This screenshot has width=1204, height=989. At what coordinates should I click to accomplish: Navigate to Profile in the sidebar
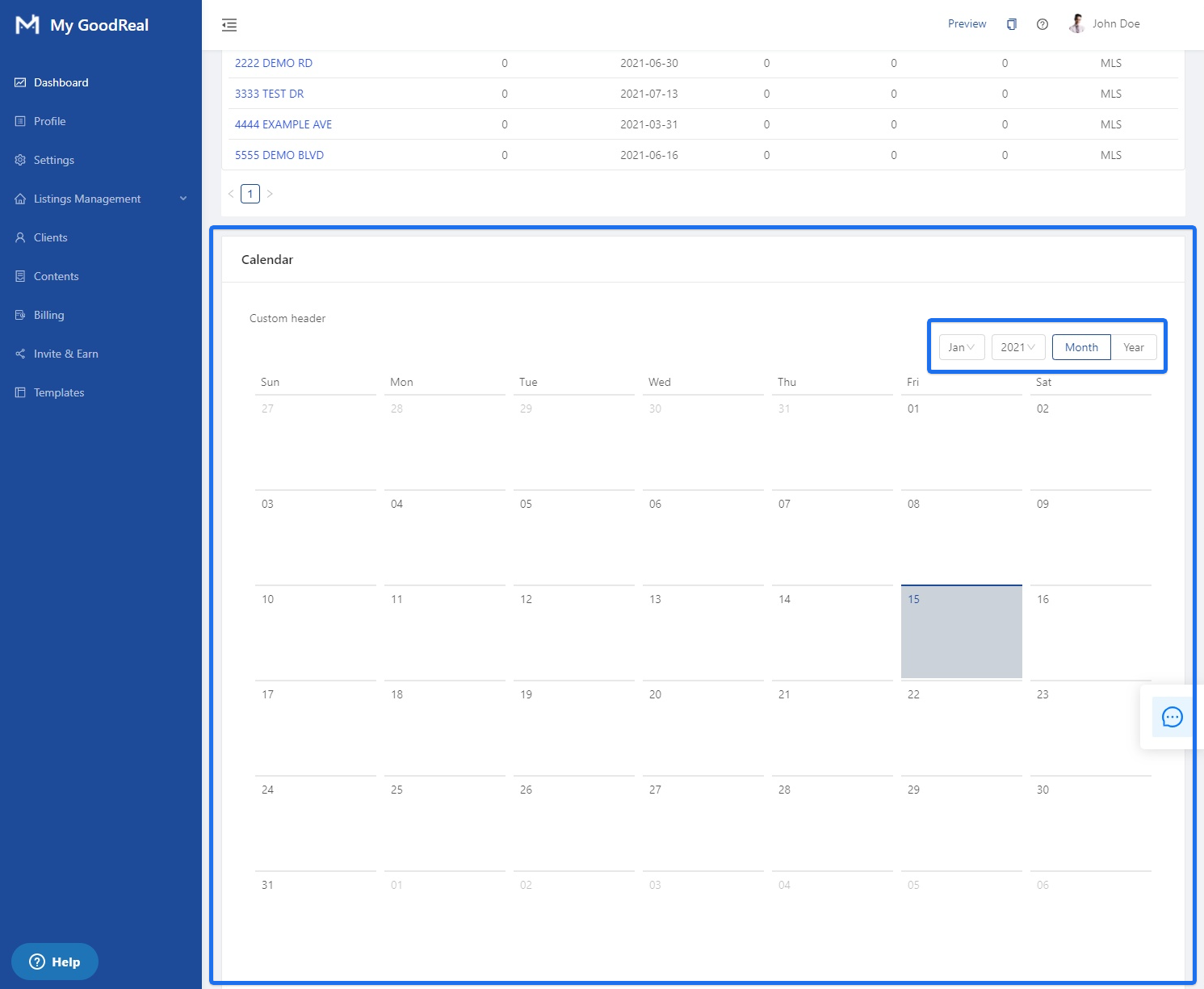click(x=50, y=120)
